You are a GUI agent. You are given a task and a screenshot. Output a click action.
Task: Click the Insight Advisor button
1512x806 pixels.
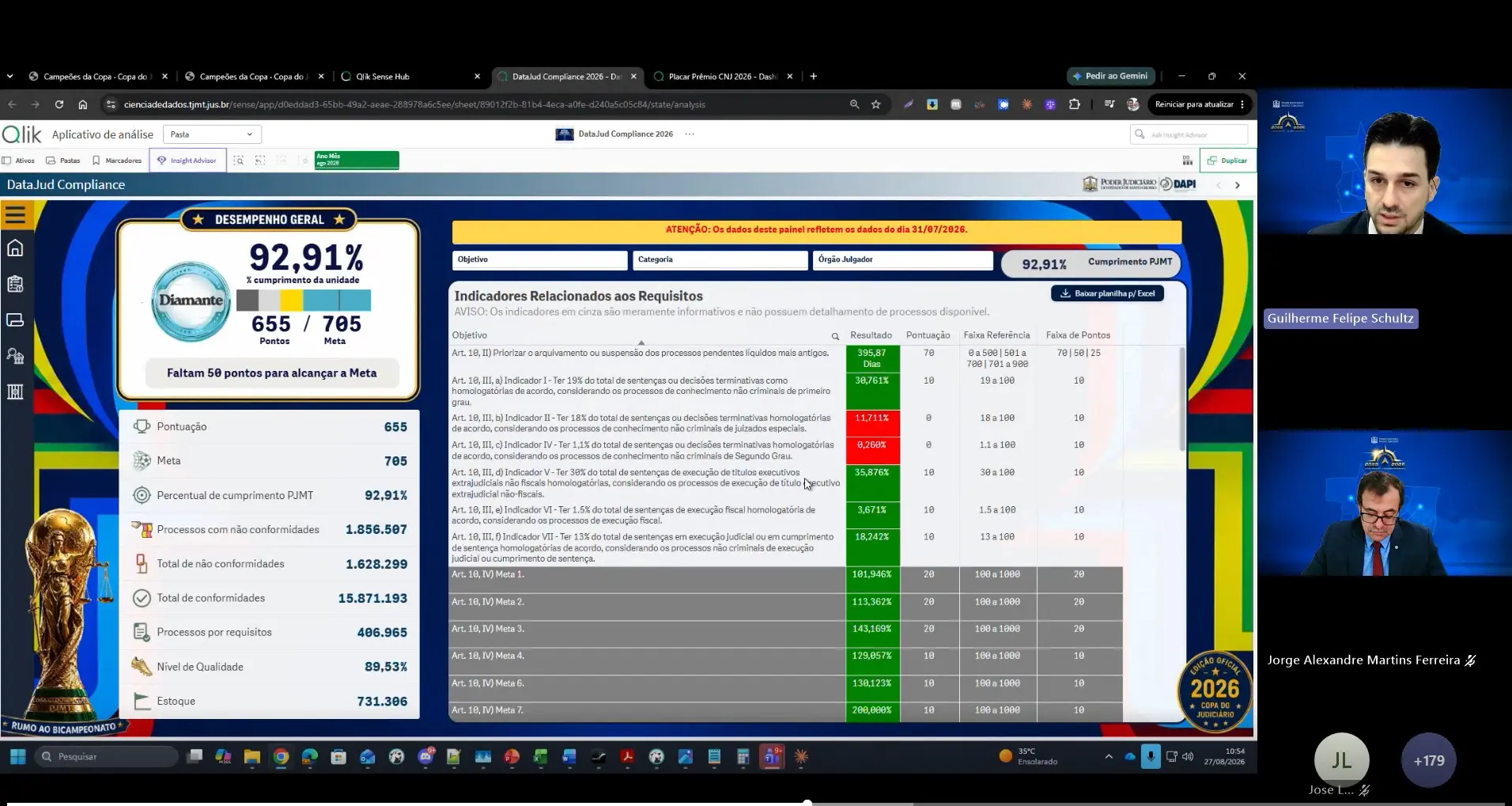[187, 161]
